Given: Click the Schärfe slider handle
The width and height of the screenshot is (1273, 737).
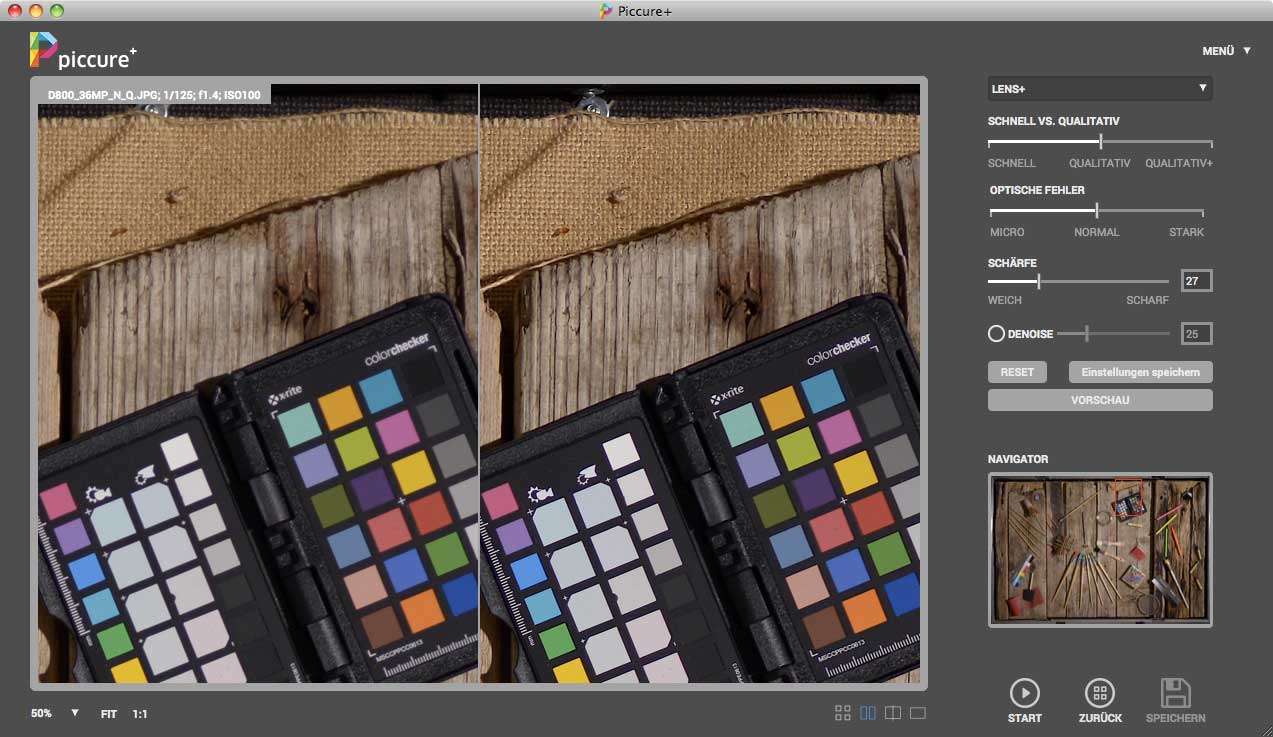Looking at the screenshot, I should (x=1038, y=282).
